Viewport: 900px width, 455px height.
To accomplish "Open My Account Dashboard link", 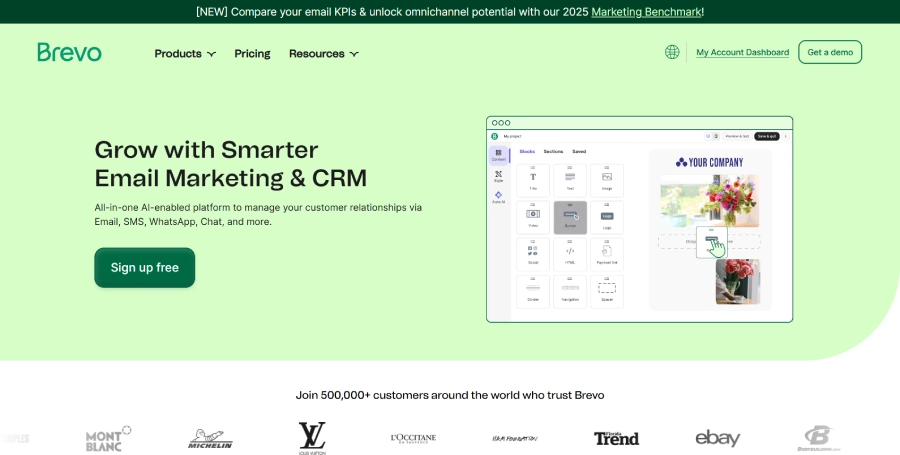I will click(x=743, y=52).
